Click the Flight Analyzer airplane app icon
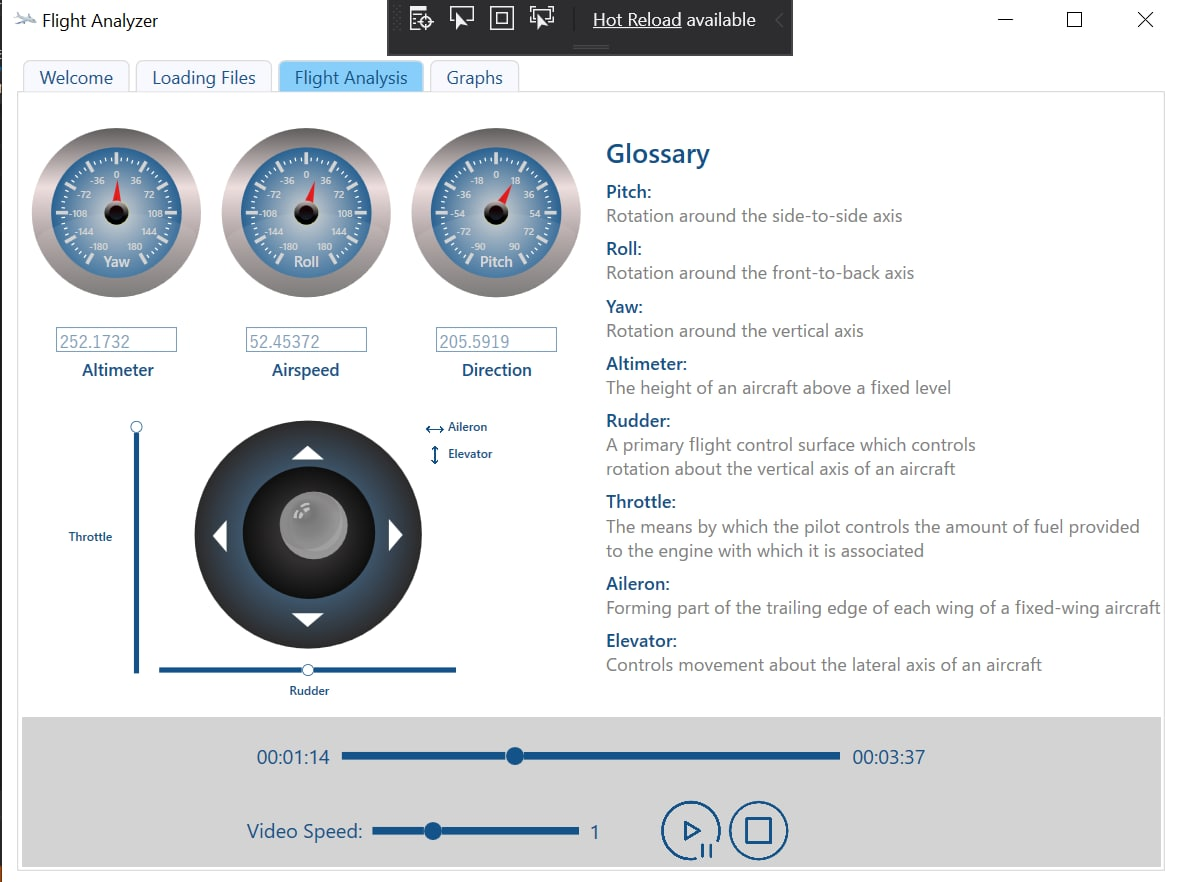 tap(25, 20)
